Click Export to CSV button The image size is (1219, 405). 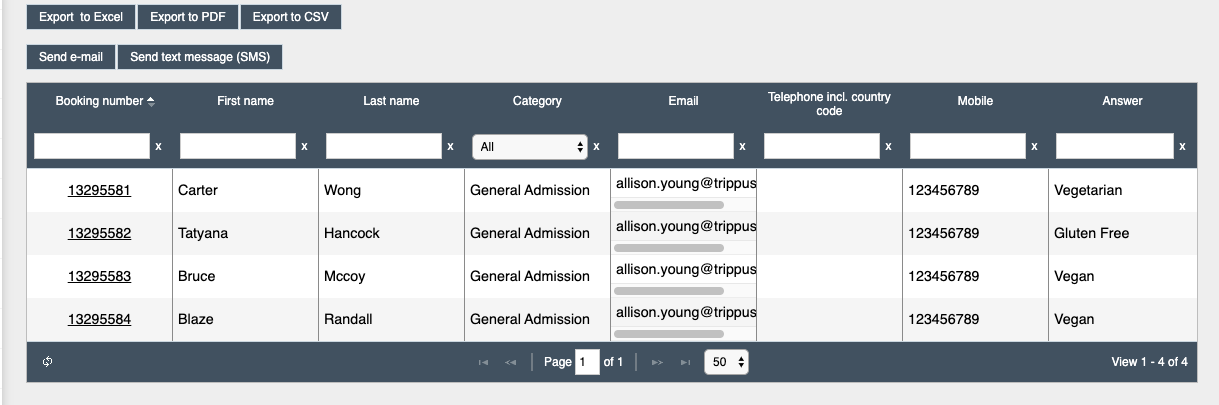(291, 17)
